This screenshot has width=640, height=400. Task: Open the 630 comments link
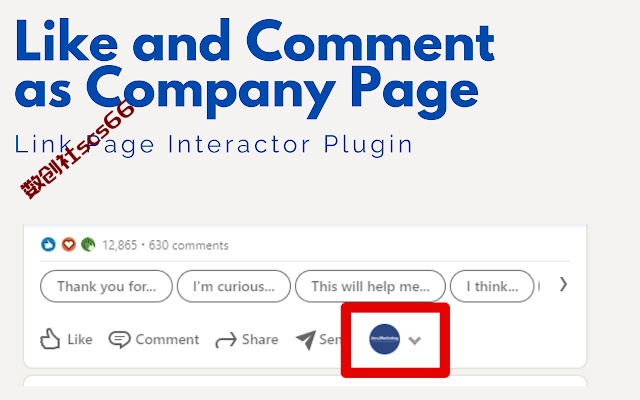[x=188, y=245]
